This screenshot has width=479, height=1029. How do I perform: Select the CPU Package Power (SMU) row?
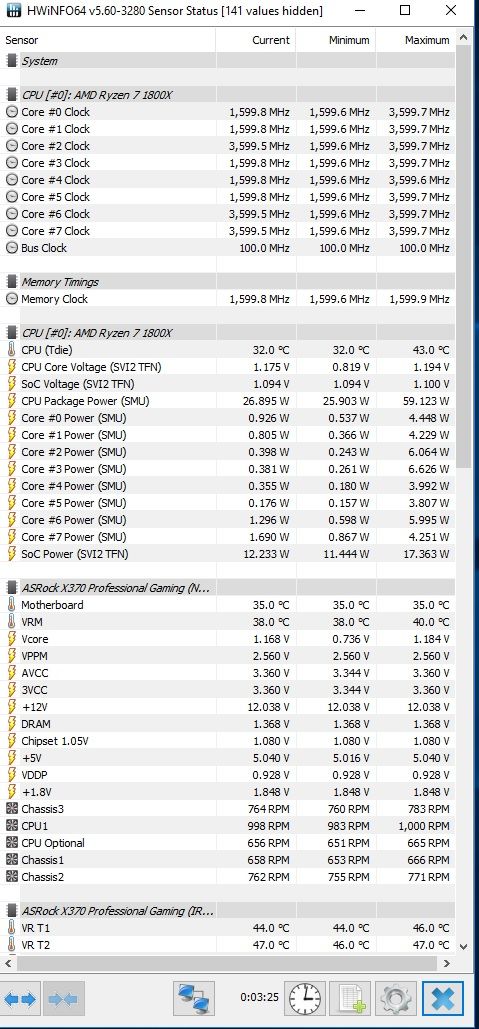coord(227,401)
